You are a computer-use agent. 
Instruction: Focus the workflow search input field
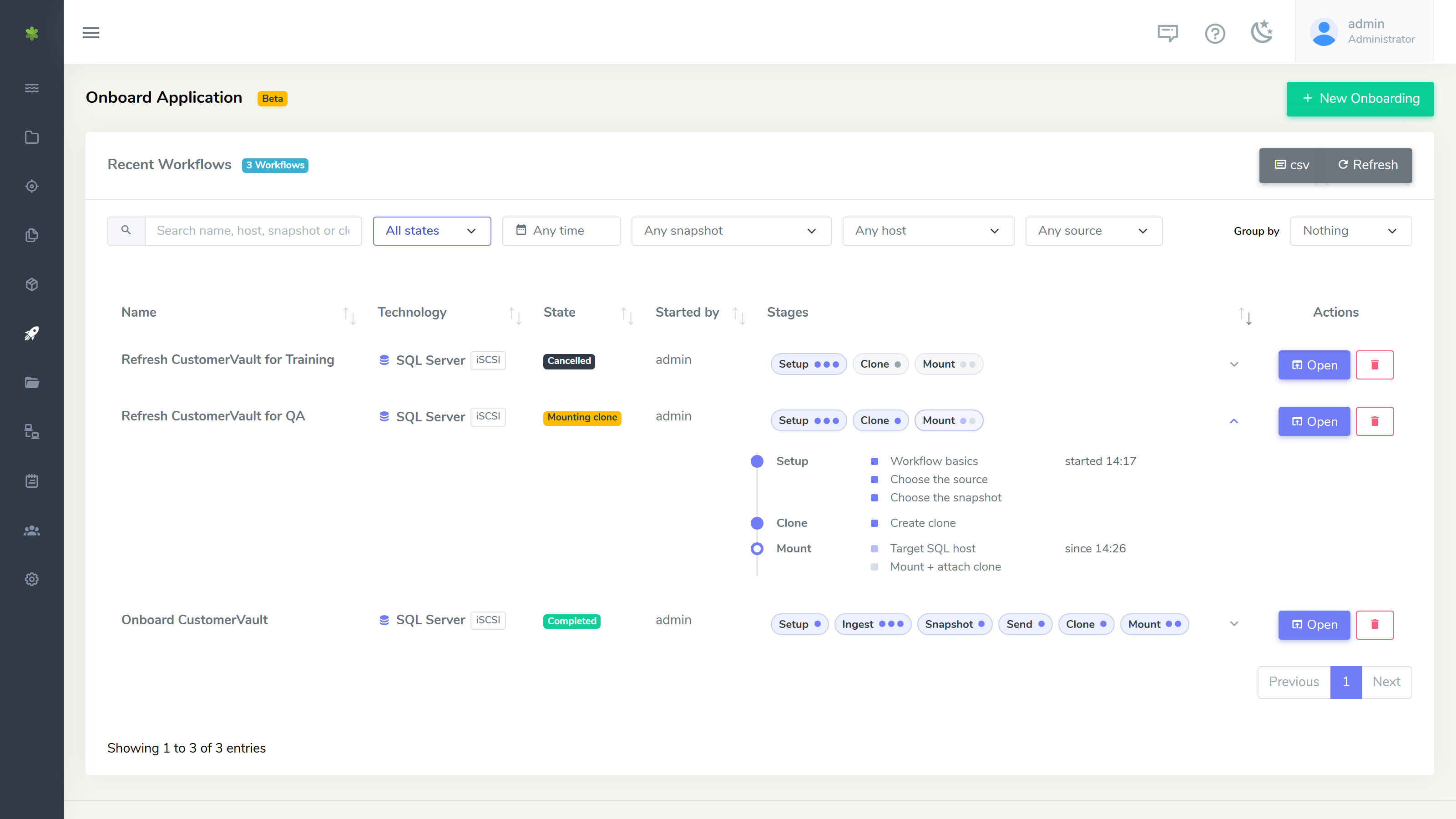(253, 231)
